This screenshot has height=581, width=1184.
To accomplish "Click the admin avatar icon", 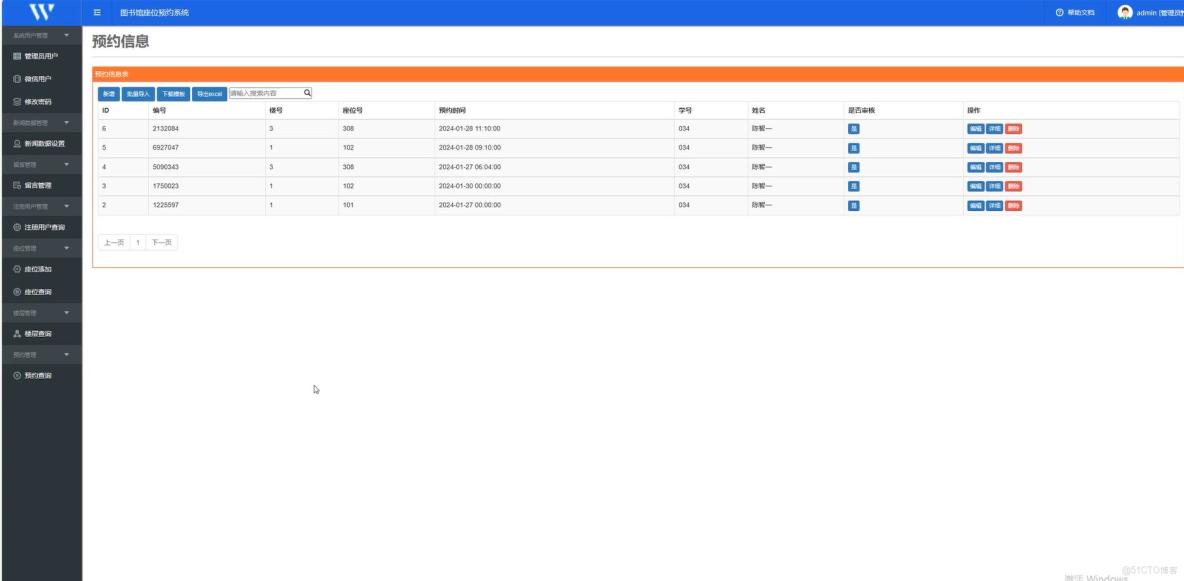I will [x=1125, y=12].
